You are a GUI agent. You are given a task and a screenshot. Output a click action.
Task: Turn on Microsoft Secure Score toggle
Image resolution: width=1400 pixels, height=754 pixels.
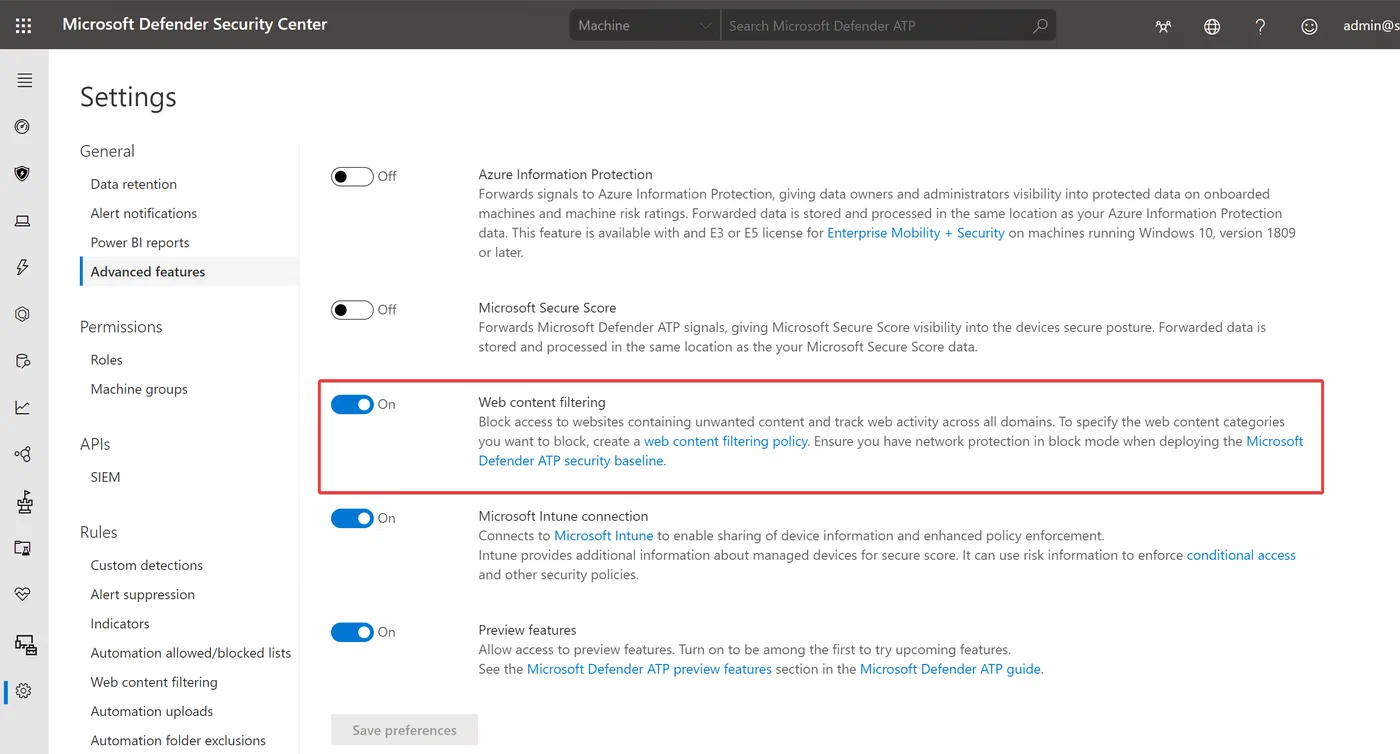[x=352, y=310]
